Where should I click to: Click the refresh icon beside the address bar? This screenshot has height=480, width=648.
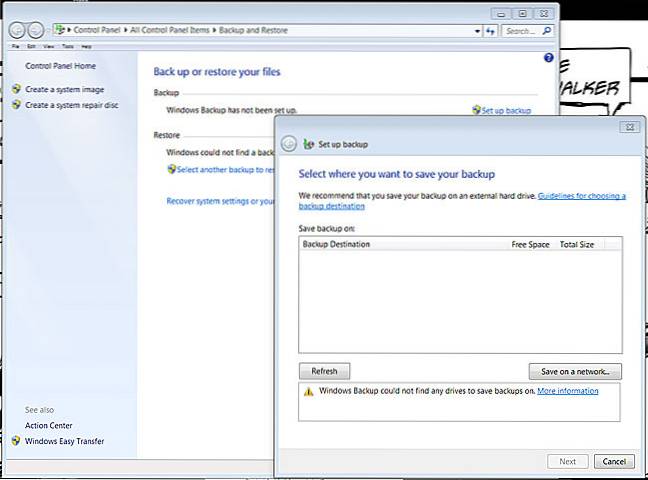(490, 31)
